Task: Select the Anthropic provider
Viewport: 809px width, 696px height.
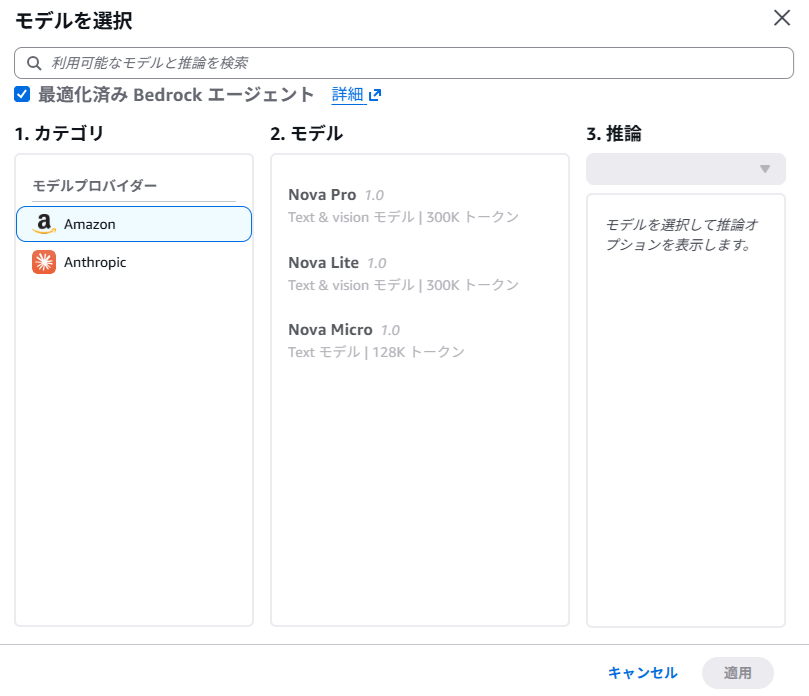Action: (x=134, y=262)
